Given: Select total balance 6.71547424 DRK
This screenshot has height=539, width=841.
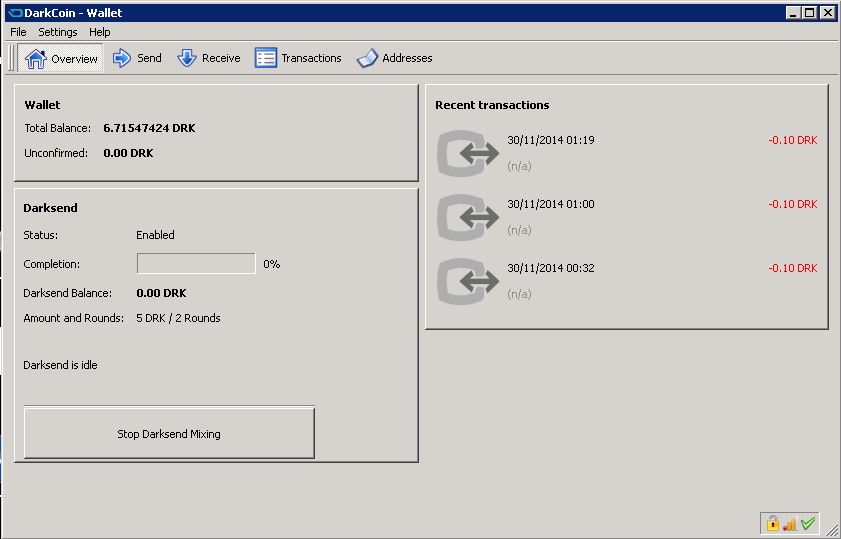Looking at the screenshot, I should tap(149, 128).
